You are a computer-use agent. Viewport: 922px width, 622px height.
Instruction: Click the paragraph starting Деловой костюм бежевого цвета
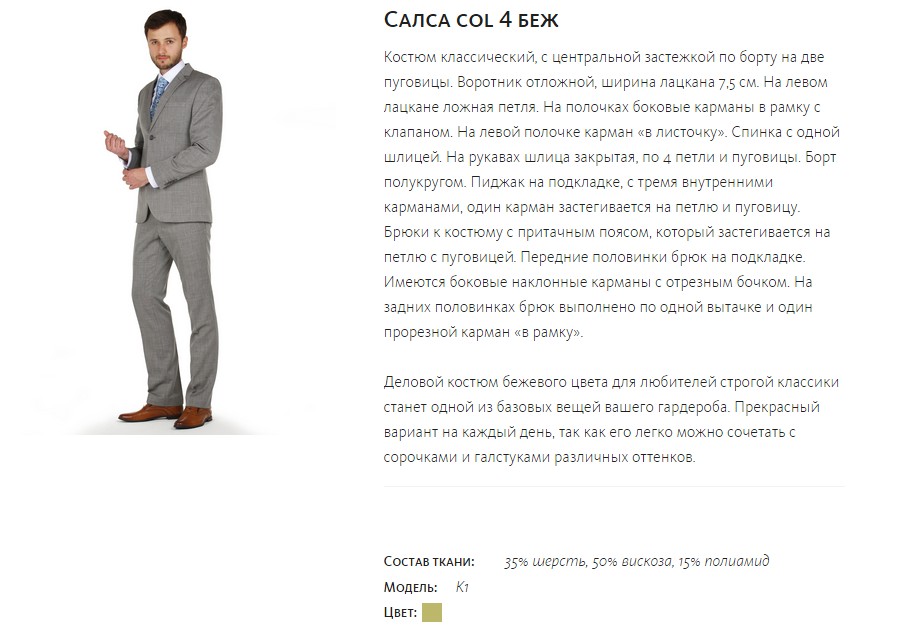(611, 419)
